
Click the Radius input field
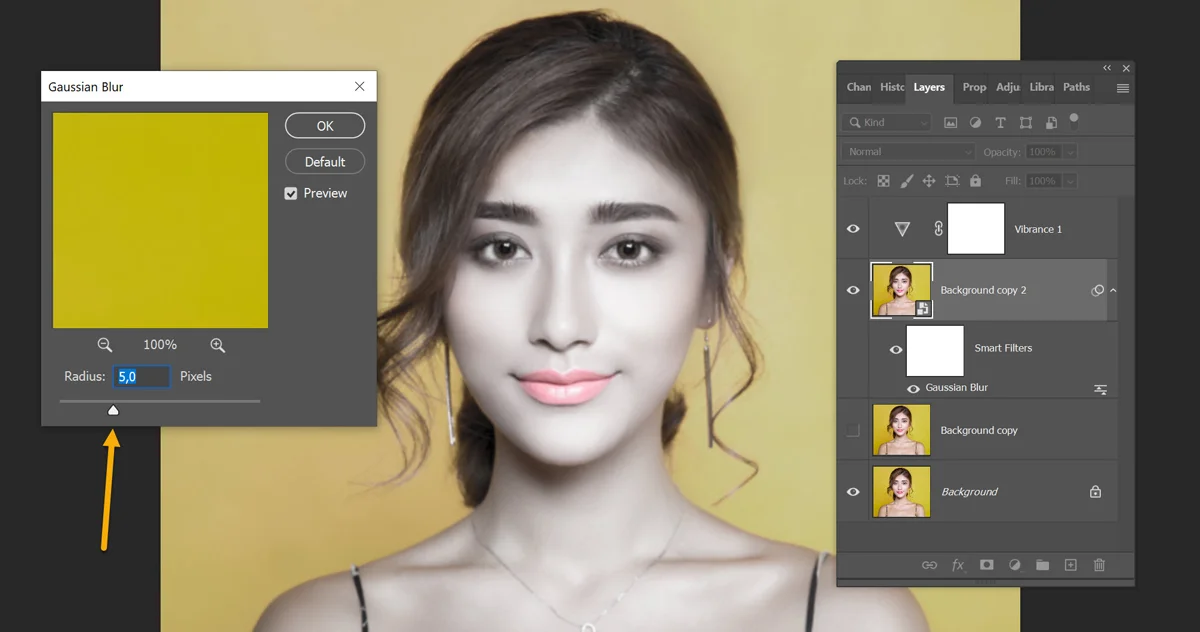(141, 377)
